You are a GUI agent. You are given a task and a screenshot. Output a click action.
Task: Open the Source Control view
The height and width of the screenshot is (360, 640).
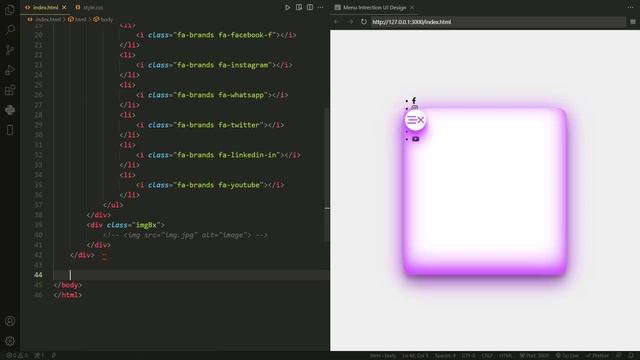point(10,50)
